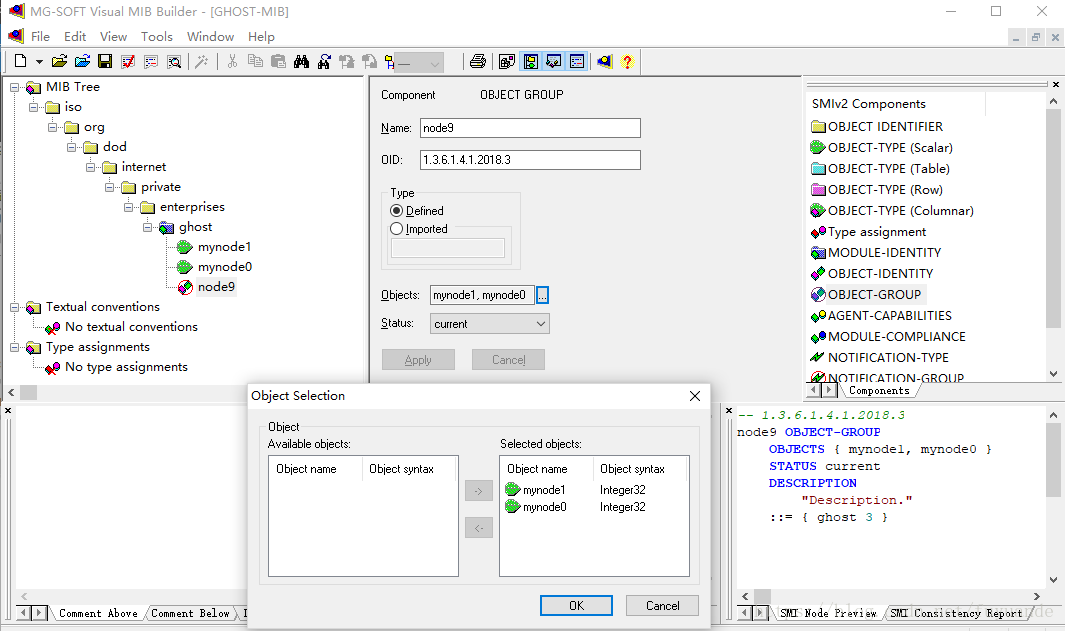
Task: Click Cancel in Object Selection dialog
Action: (x=662, y=606)
